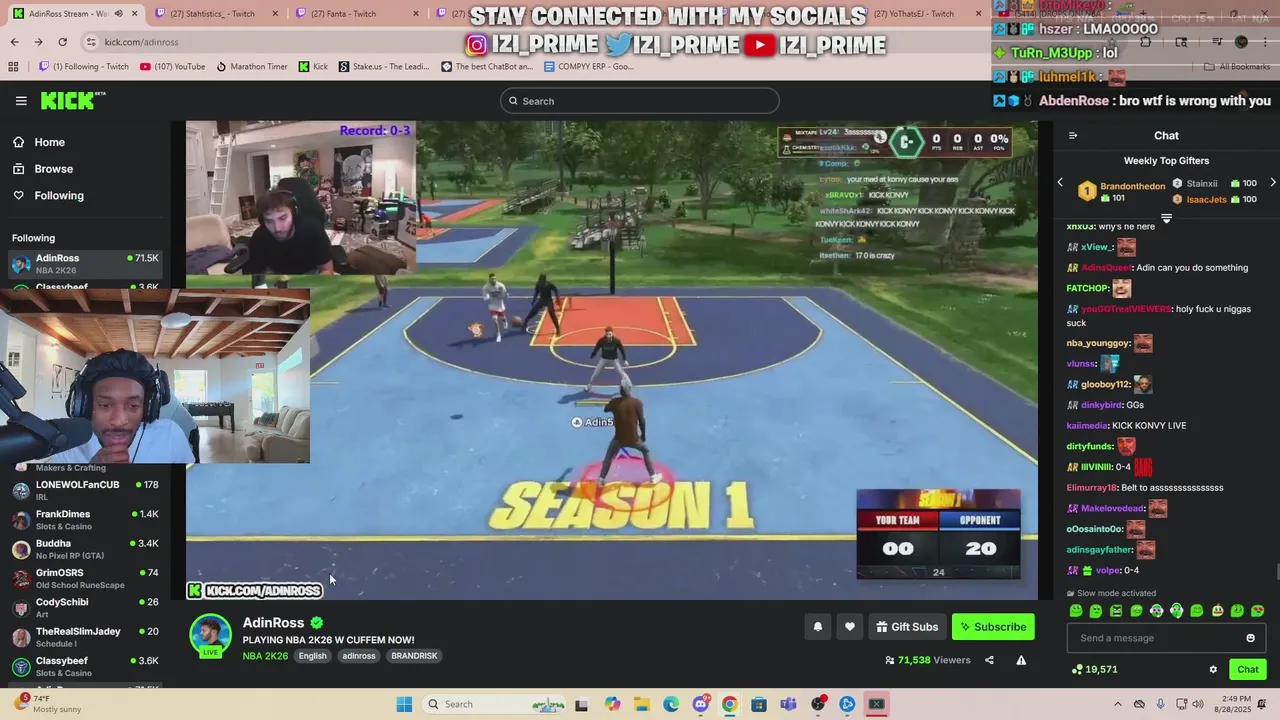The image size is (1280, 720).
Task: Open Buddha channel in sidebar
Action: click(x=85, y=549)
